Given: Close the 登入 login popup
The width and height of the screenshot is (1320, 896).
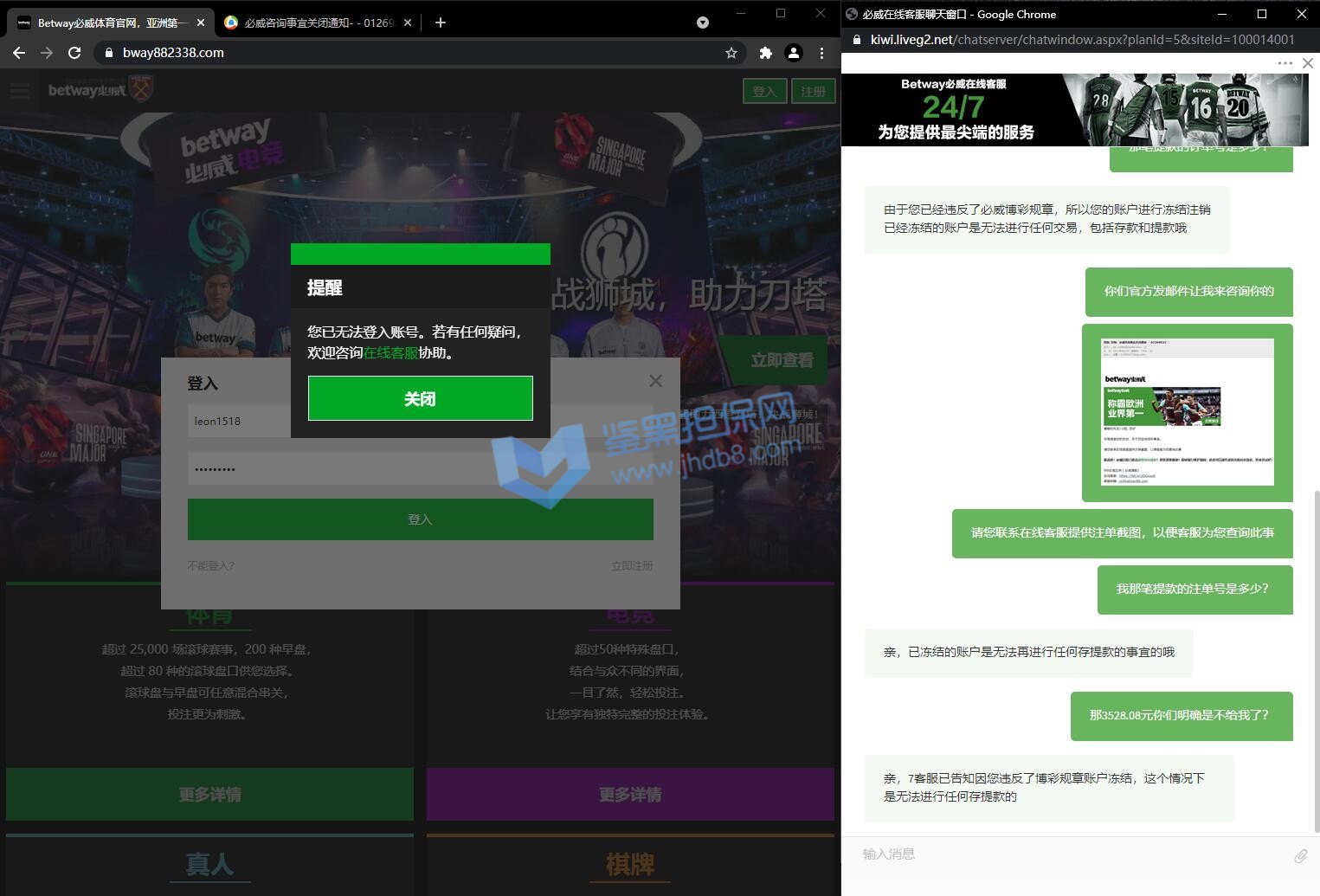Looking at the screenshot, I should [655, 381].
